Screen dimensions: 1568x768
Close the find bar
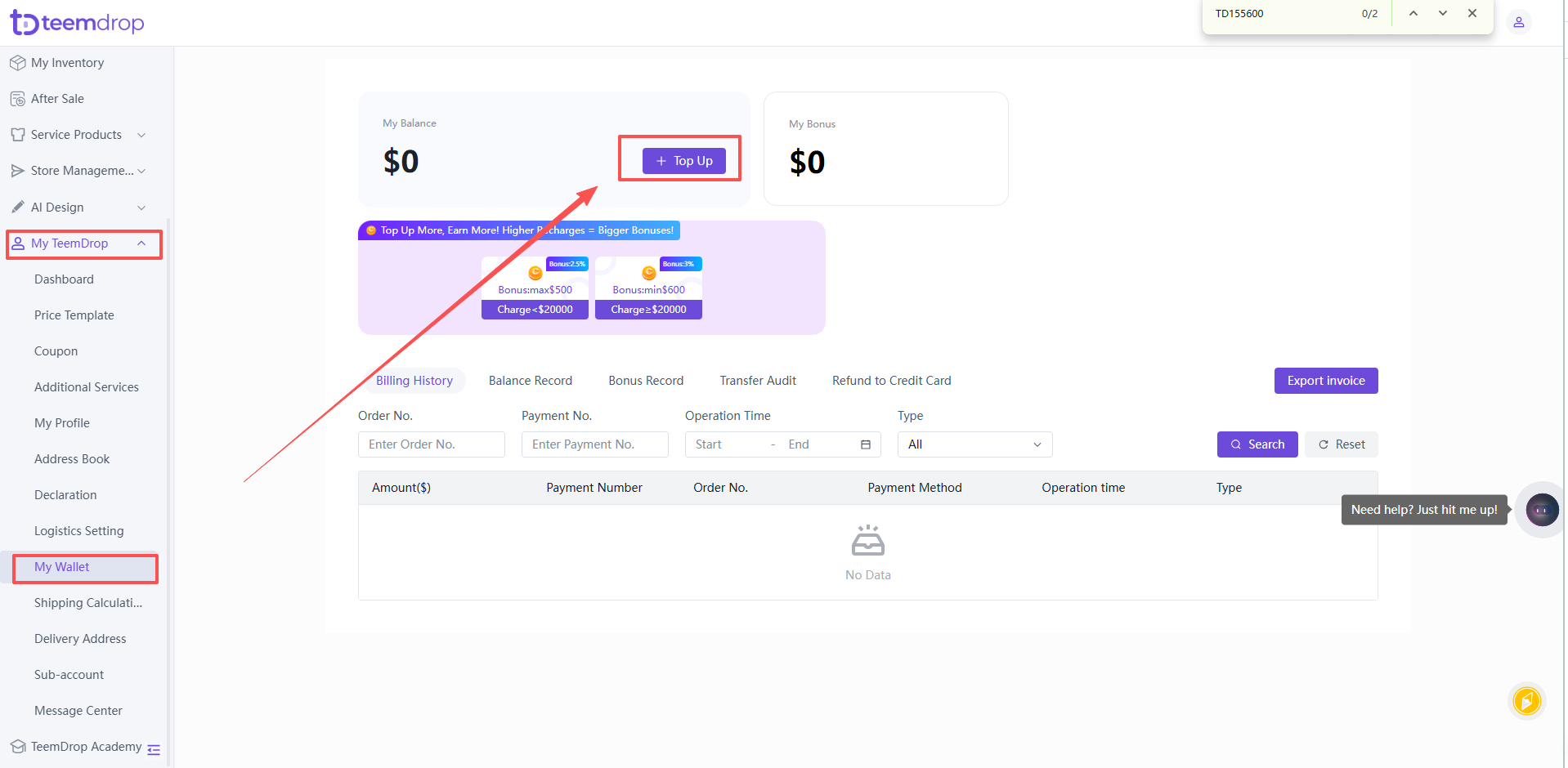click(1472, 13)
